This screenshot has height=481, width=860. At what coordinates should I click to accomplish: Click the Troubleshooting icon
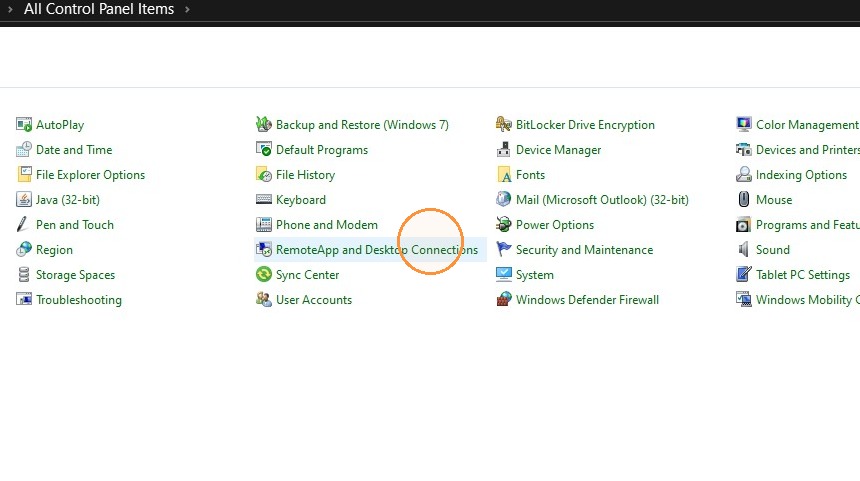(x=24, y=299)
